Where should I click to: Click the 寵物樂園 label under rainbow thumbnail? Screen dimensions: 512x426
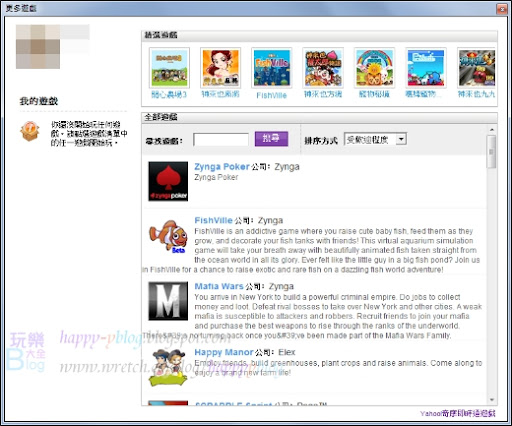[x=374, y=94]
